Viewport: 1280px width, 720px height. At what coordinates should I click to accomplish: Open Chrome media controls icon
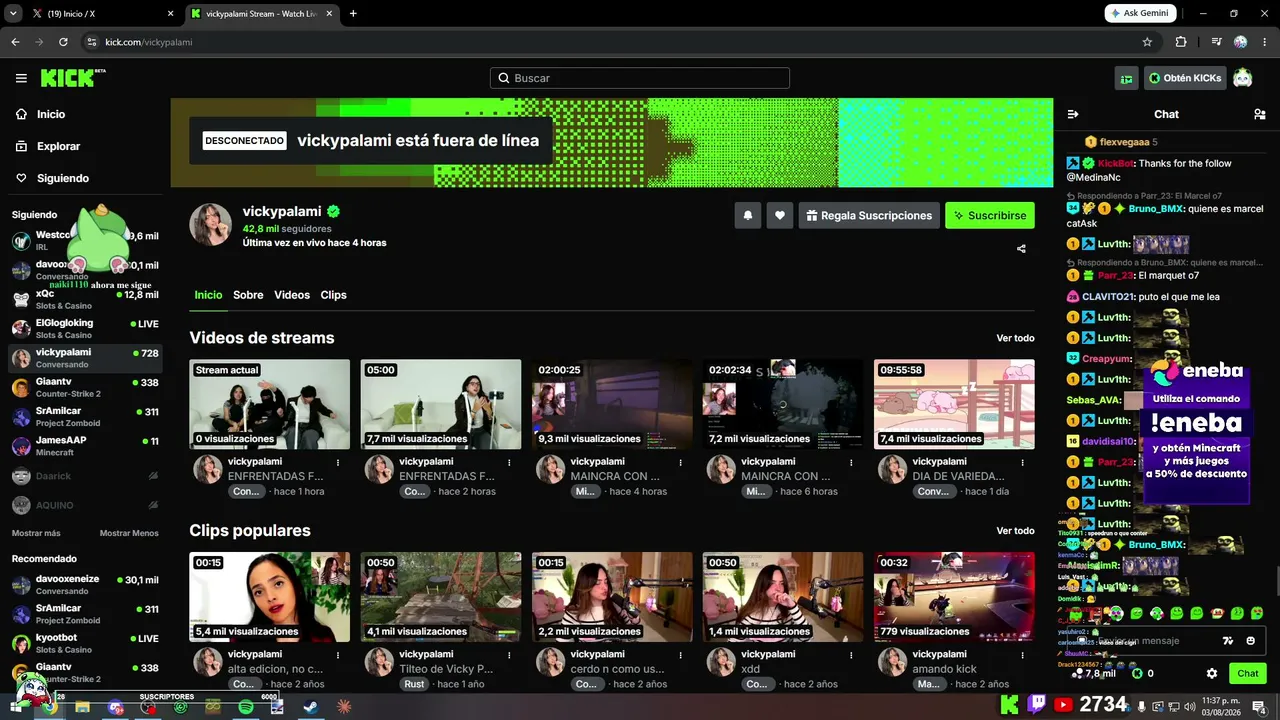1216,42
